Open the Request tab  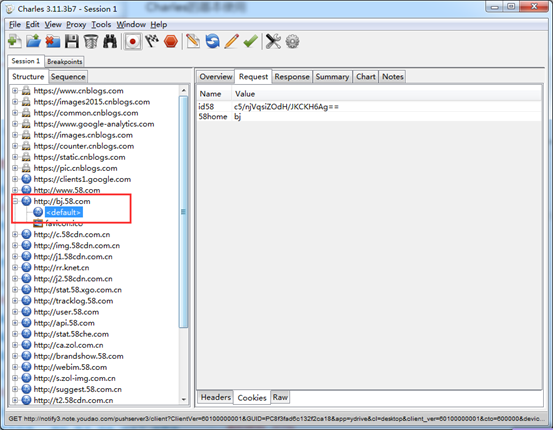click(x=253, y=77)
